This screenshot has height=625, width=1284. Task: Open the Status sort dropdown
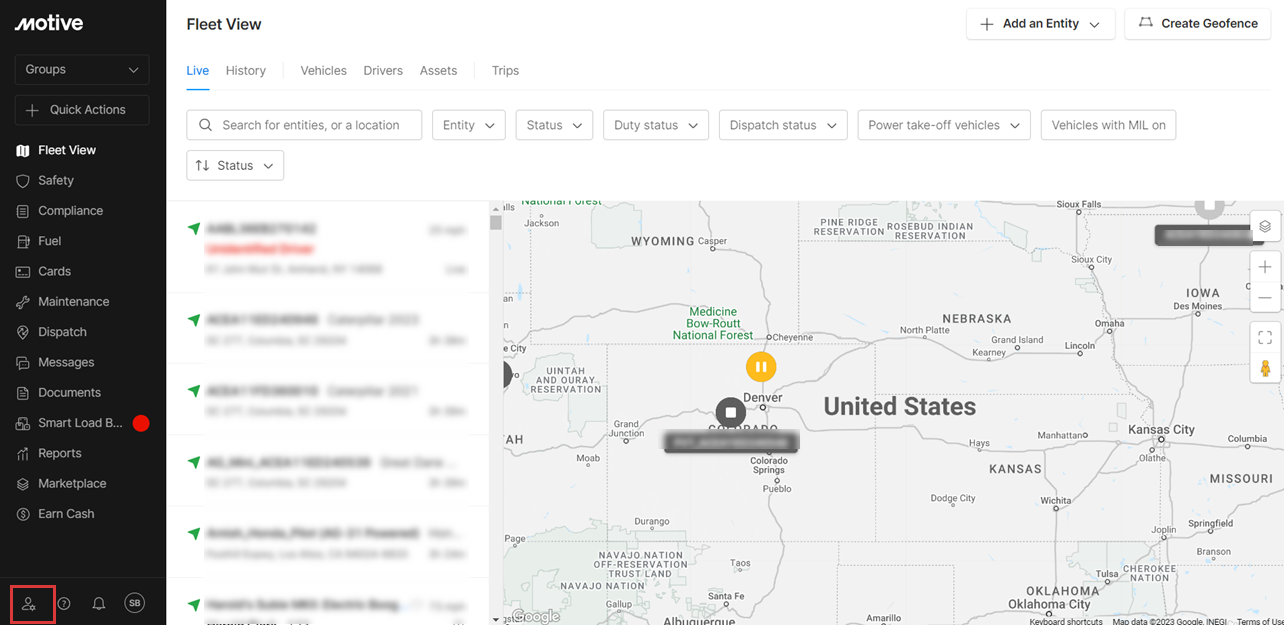click(235, 166)
